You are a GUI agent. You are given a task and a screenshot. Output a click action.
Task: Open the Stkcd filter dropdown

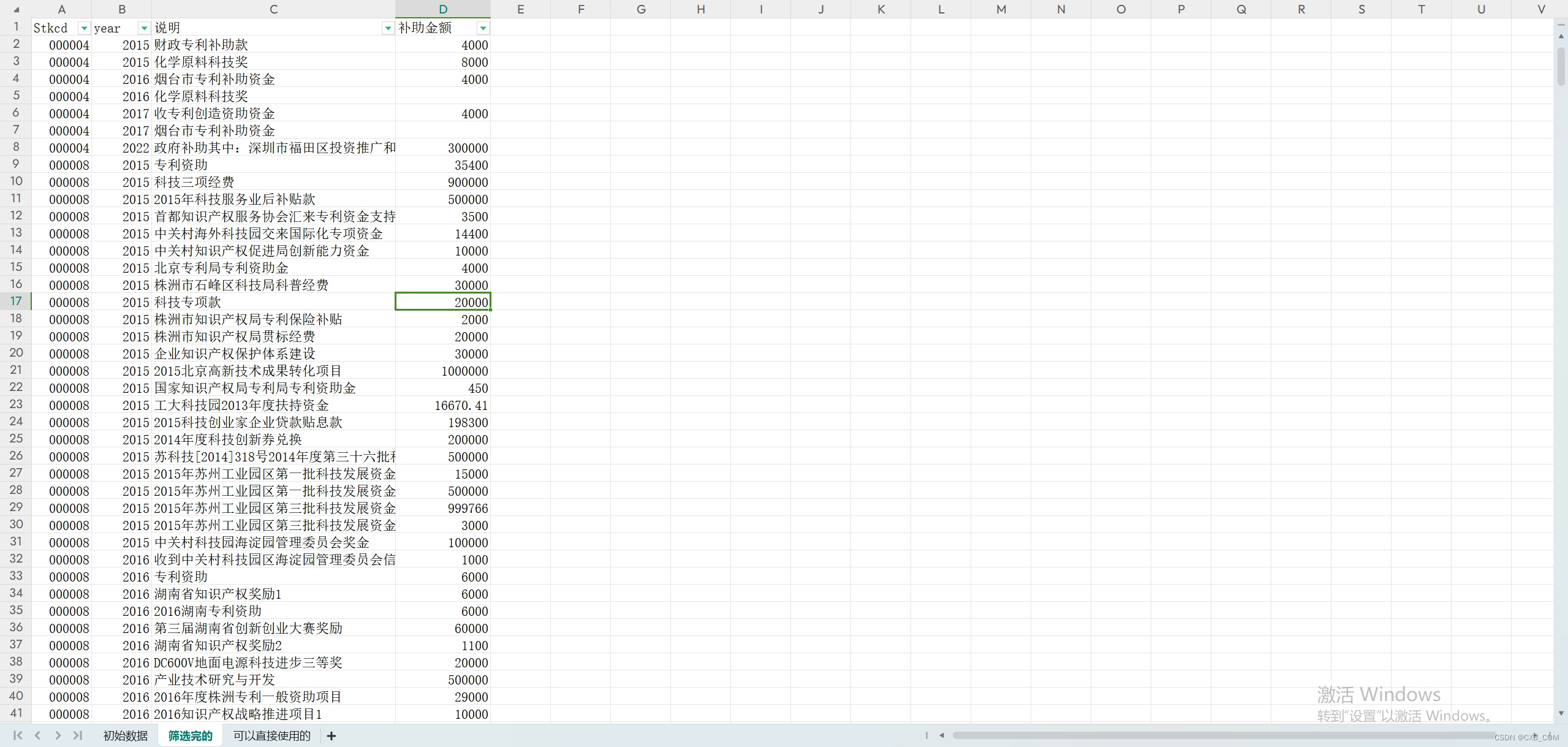coord(84,28)
